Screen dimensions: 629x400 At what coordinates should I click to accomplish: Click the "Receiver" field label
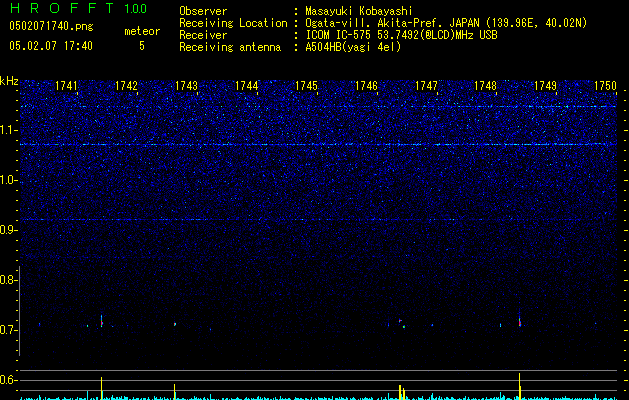(x=203, y=35)
